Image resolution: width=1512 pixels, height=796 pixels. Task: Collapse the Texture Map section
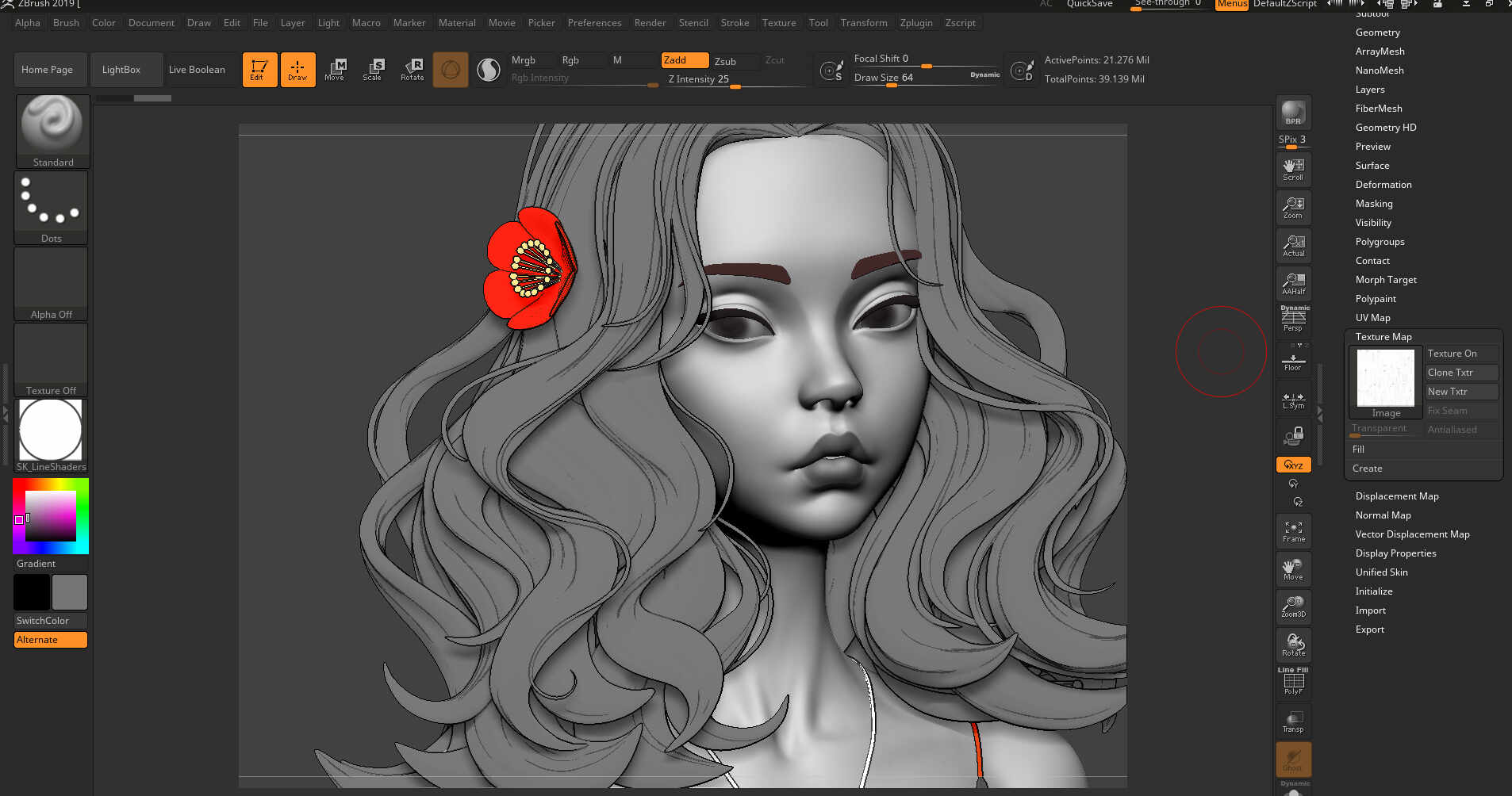(x=1383, y=337)
